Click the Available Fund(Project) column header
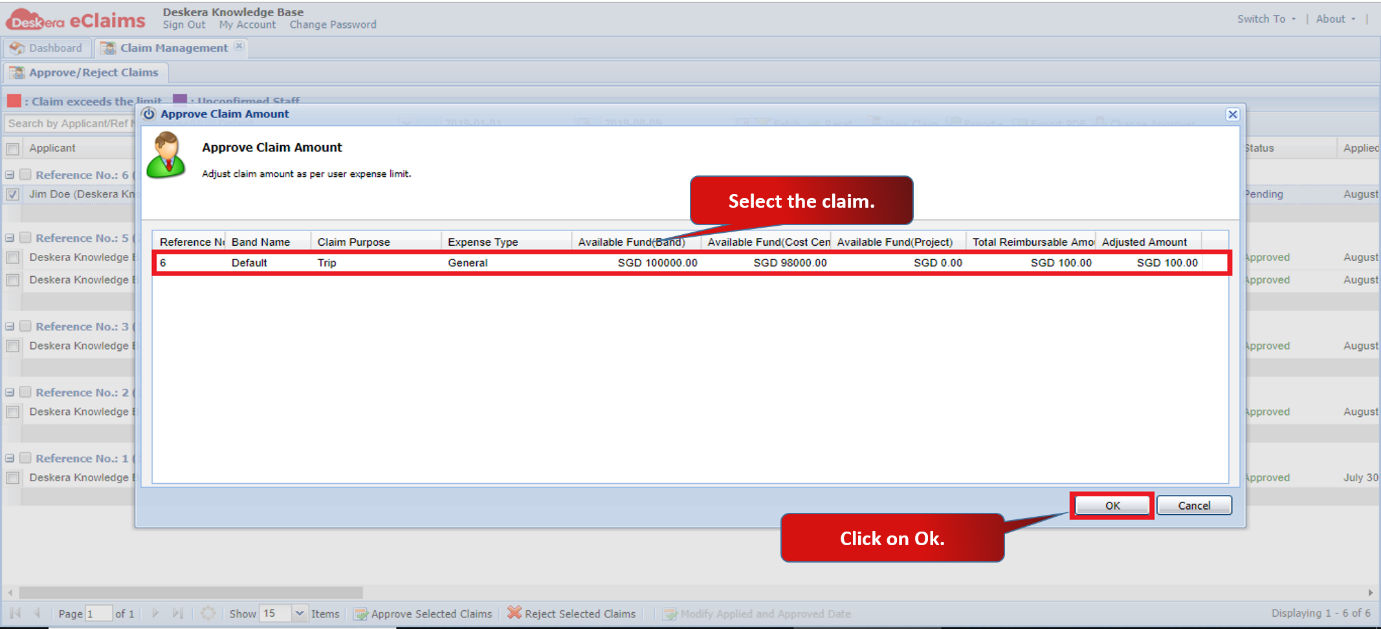Viewport: 1381px width, 629px height. coord(898,242)
